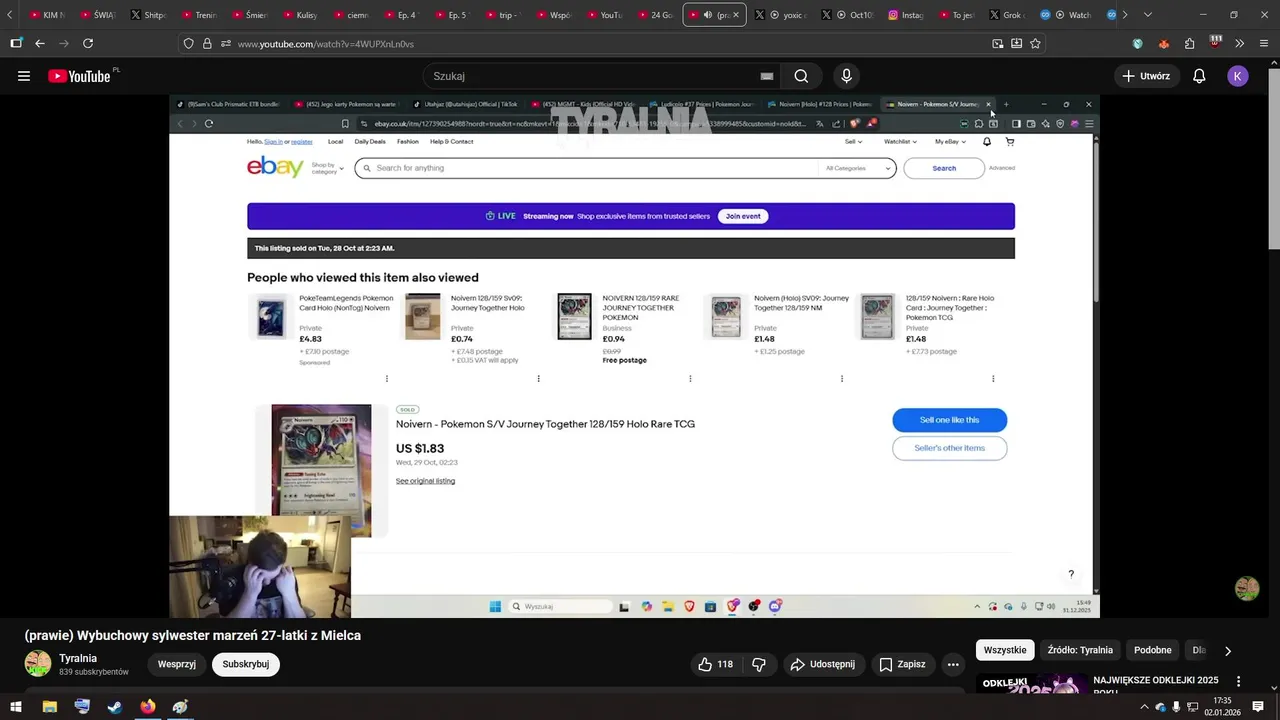Click the browser URL address bar
The height and width of the screenshot is (720, 1280).
coord(610,44)
